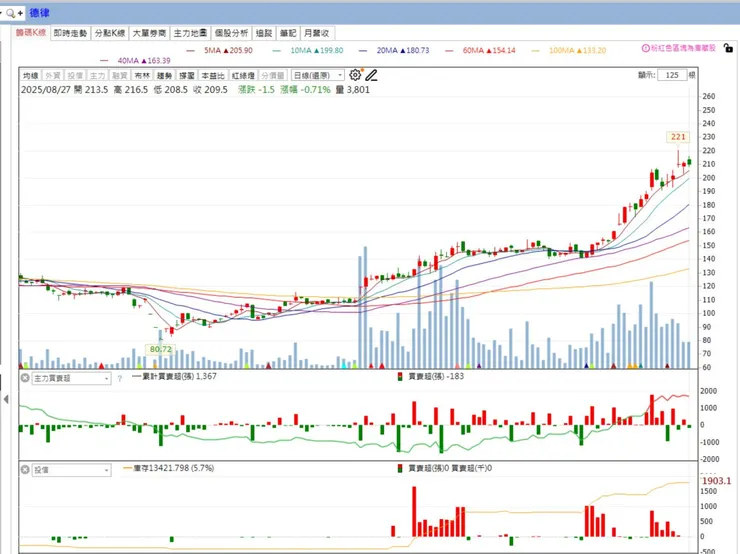The image size is (740, 554).
Task: Open the 日線(還原) period dropdown
Action: (x=318, y=76)
